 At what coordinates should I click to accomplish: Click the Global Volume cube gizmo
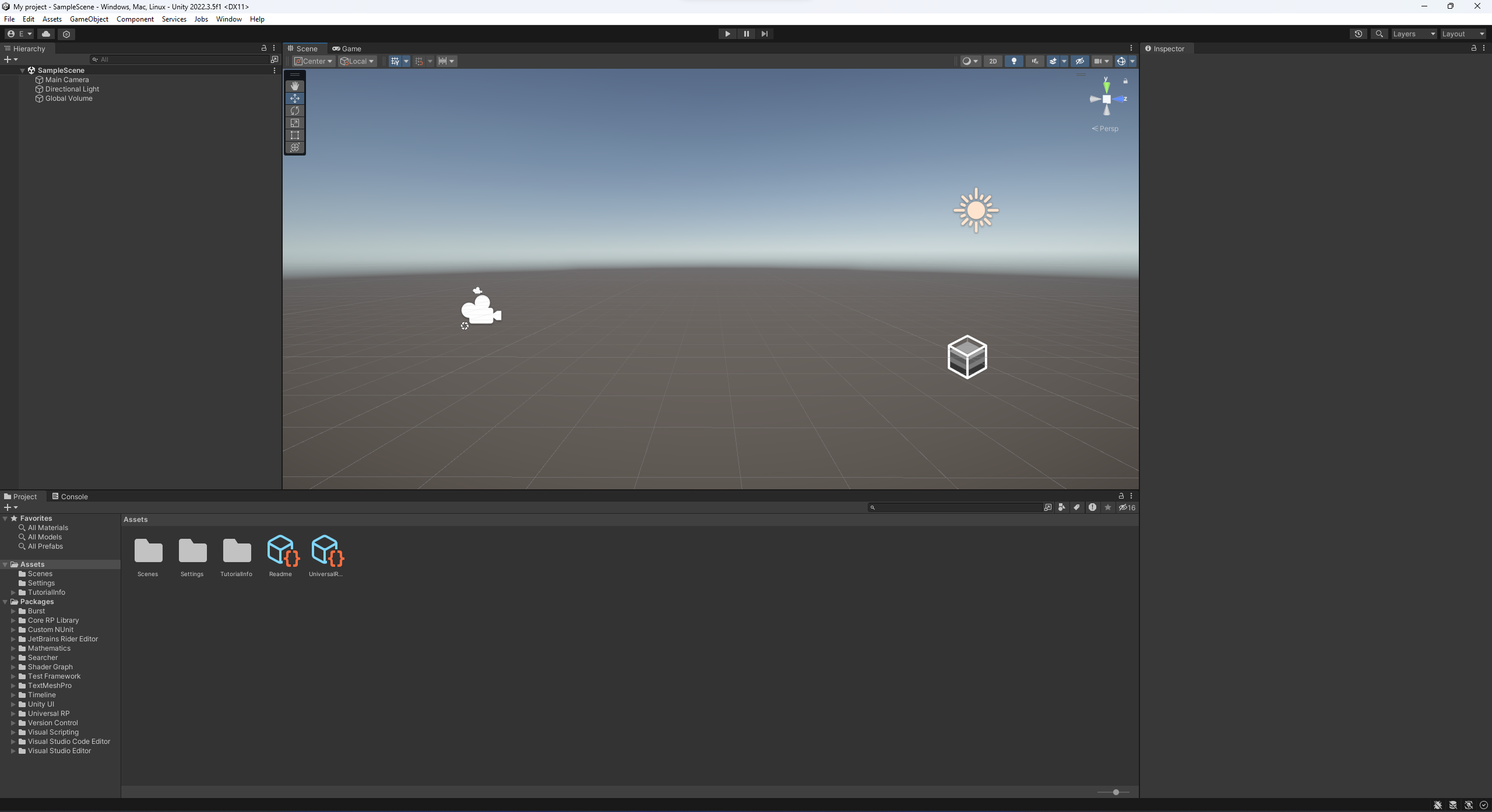pos(967,357)
